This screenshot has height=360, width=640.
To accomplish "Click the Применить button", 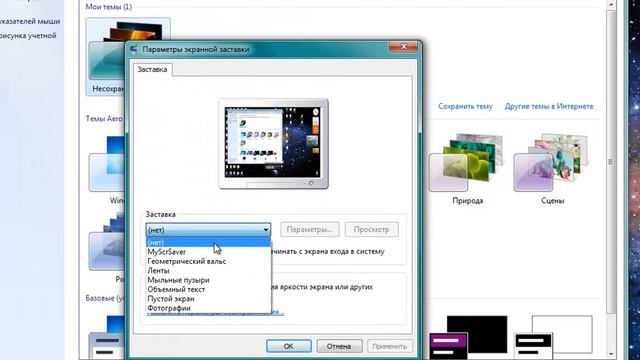I will click(390, 346).
